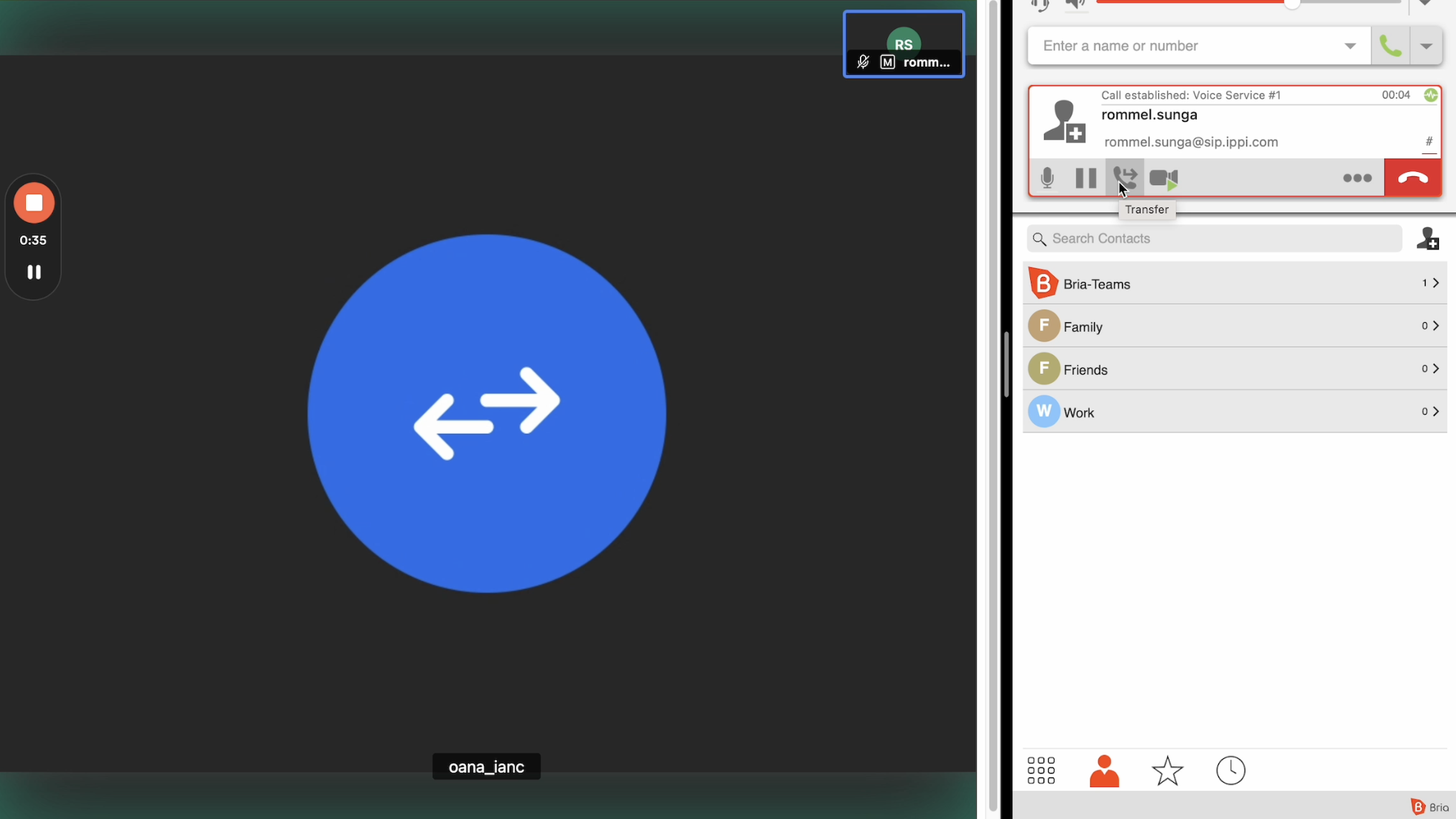Open dropdown arrow next to green call button

click(1426, 46)
